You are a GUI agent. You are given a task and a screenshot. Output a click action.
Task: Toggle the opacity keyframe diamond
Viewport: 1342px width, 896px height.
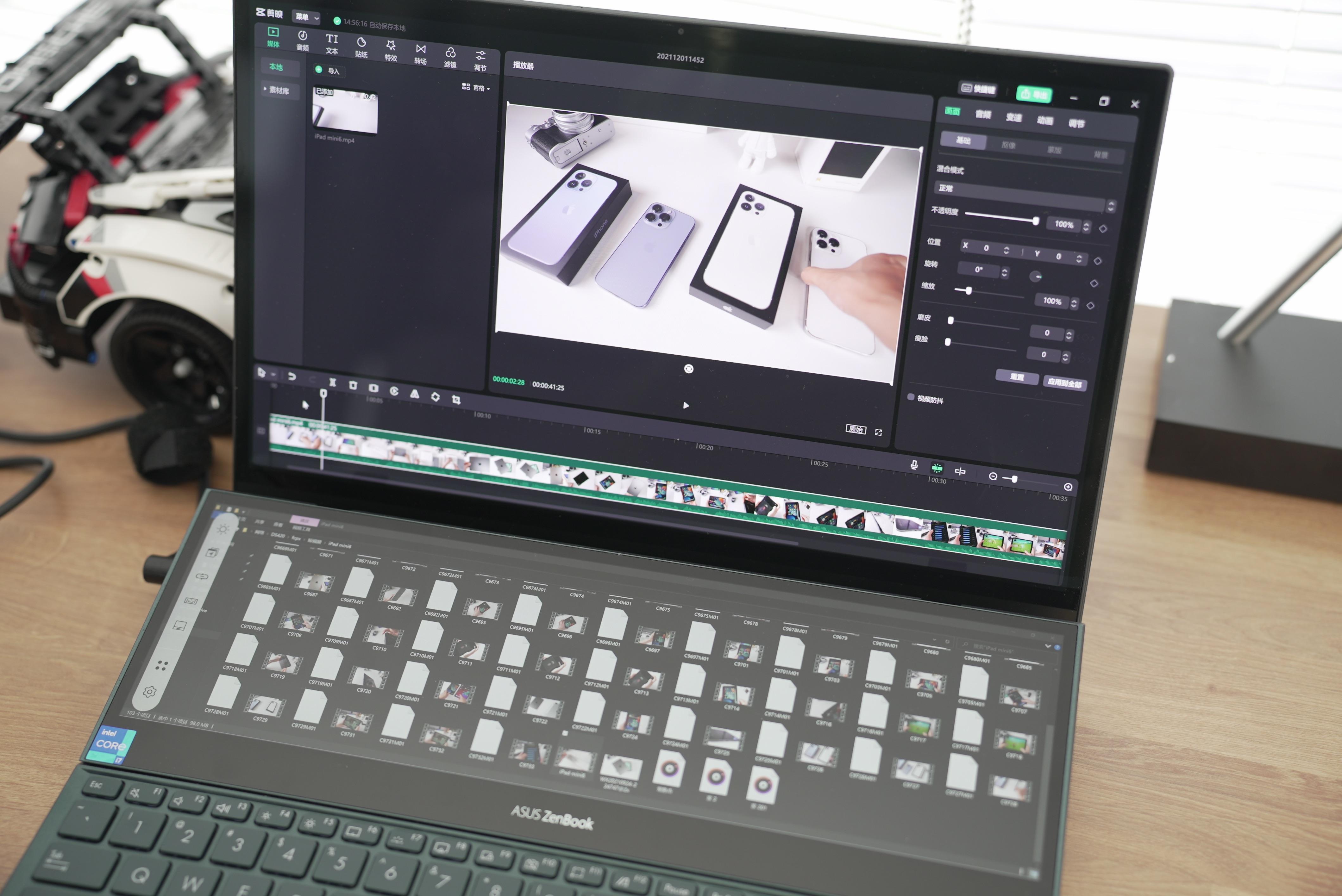click(x=1102, y=228)
